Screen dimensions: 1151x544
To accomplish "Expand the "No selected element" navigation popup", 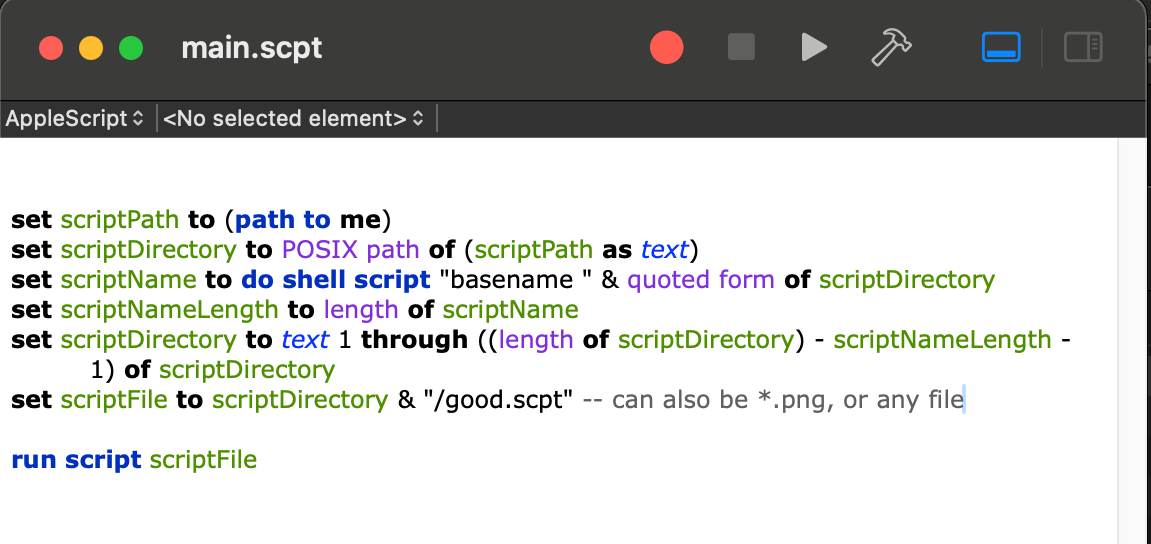I will [x=293, y=119].
